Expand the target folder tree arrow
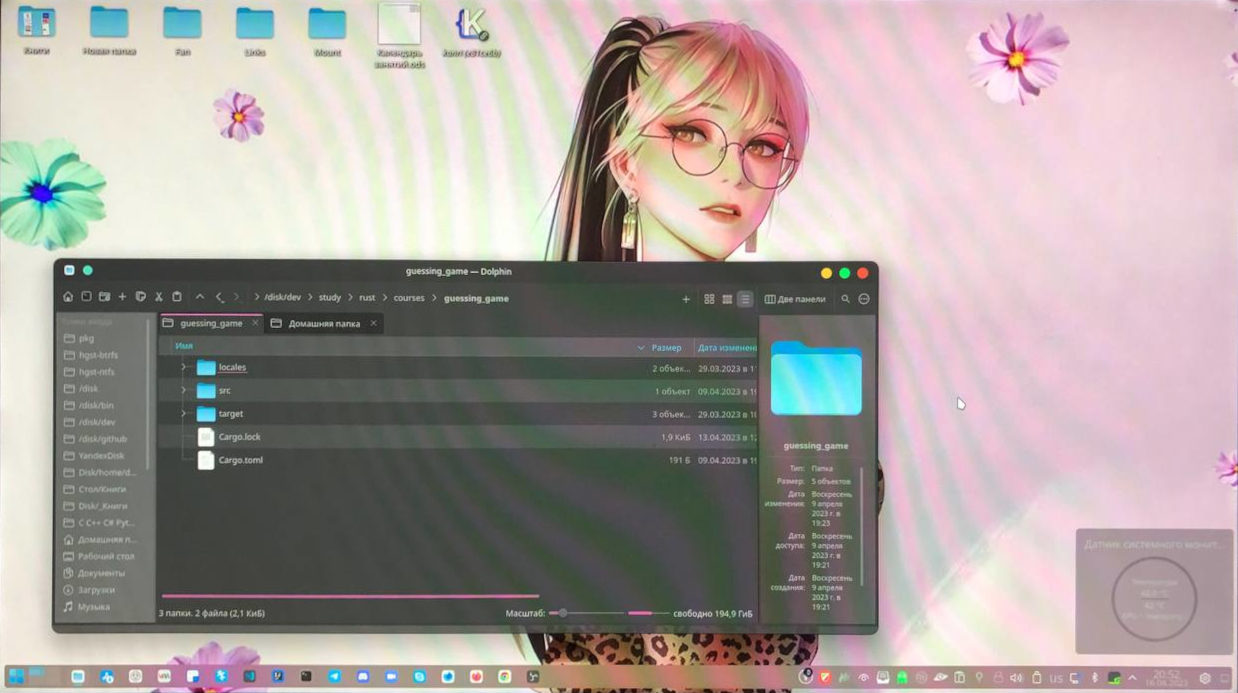This screenshot has height=693, width=1238. [183, 413]
